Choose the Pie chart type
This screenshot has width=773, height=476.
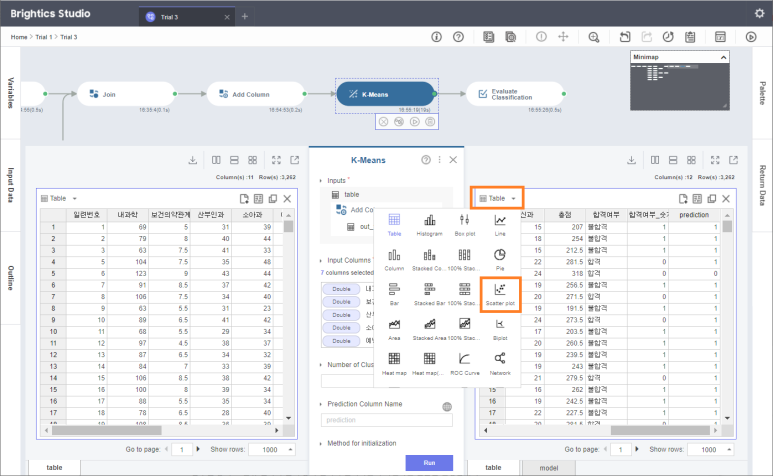500,260
